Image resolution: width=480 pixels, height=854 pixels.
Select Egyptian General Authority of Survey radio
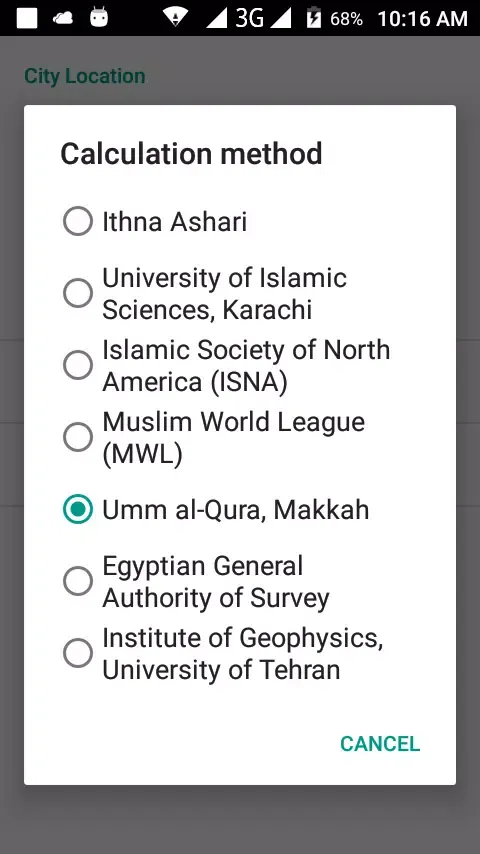(x=78, y=581)
